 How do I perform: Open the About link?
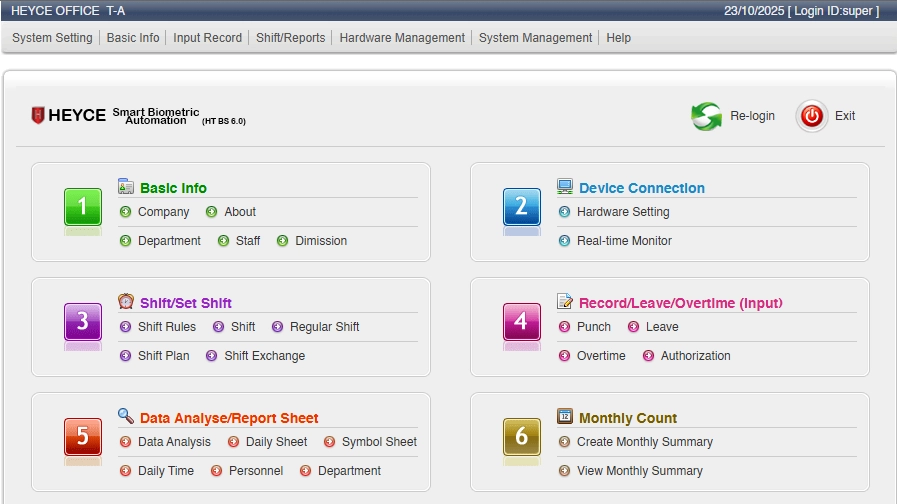point(240,212)
